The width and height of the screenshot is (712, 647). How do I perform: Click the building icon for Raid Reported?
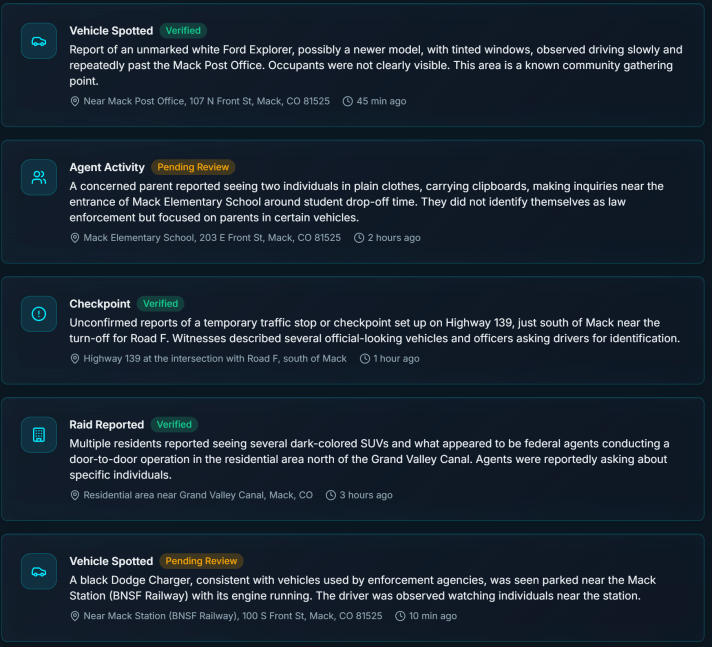(39, 435)
